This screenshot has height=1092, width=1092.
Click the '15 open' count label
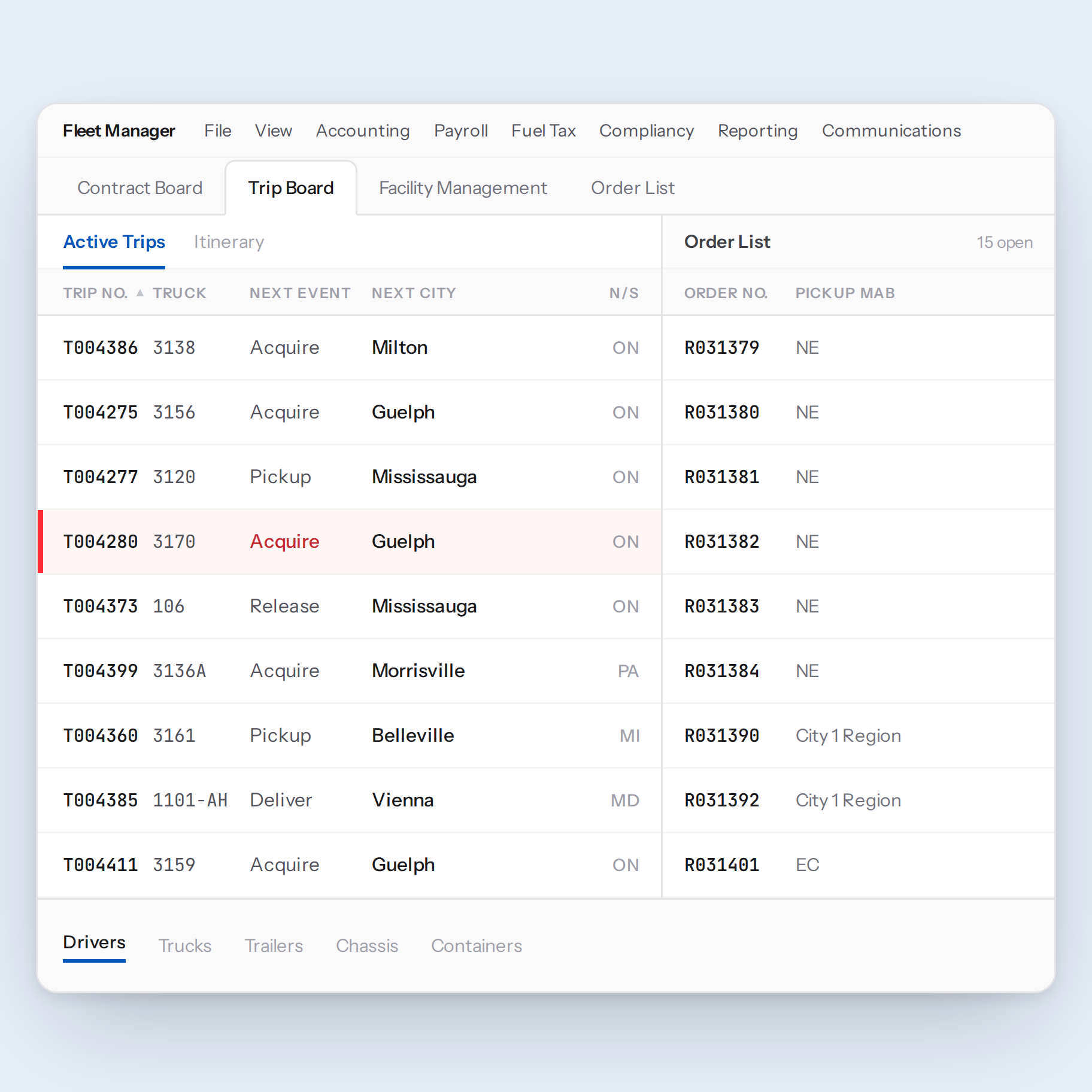[x=1005, y=242]
